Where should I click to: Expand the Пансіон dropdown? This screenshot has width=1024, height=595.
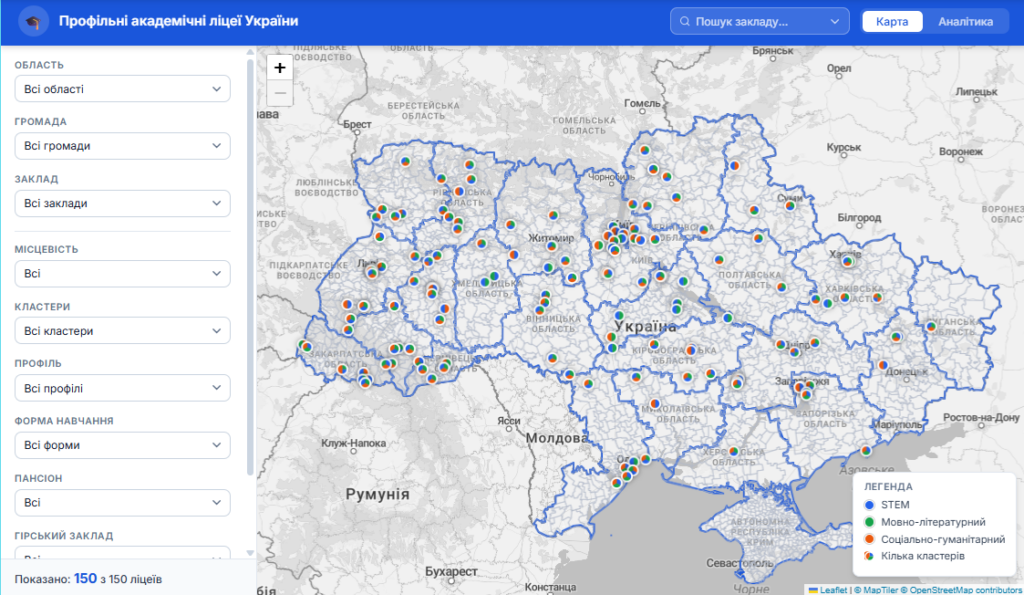(x=122, y=502)
